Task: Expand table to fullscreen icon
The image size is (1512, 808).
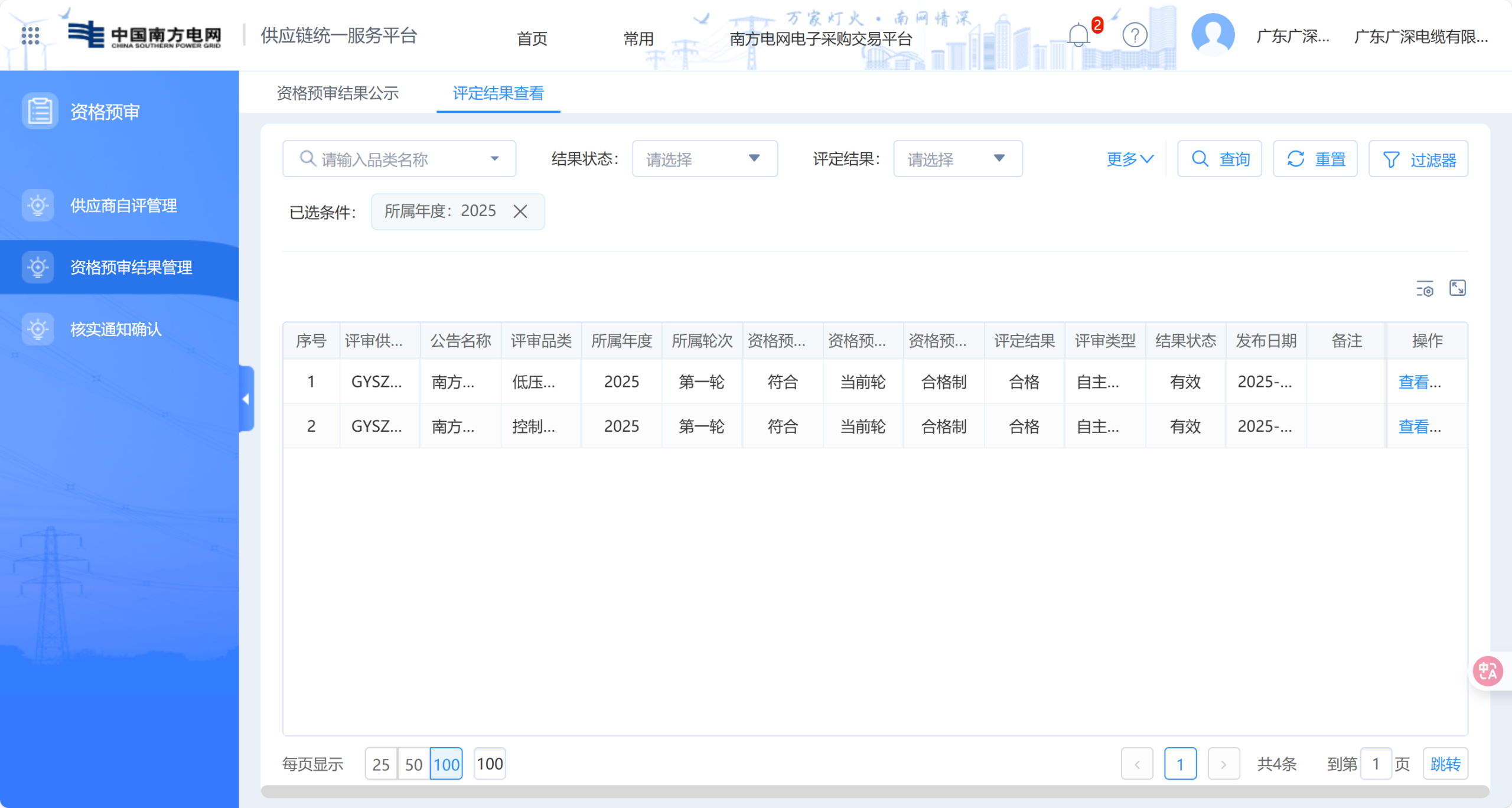Action: [x=1458, y=288]
